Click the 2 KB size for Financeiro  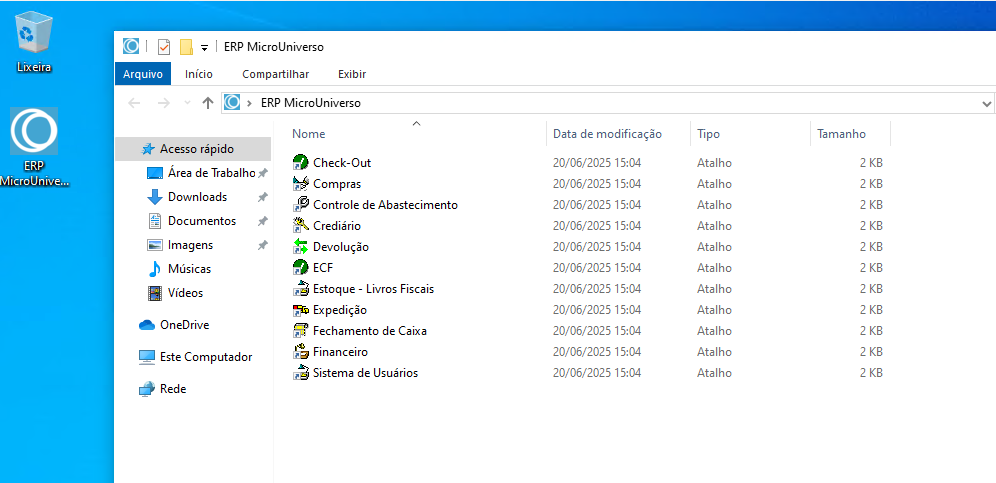tap(871, 351)
